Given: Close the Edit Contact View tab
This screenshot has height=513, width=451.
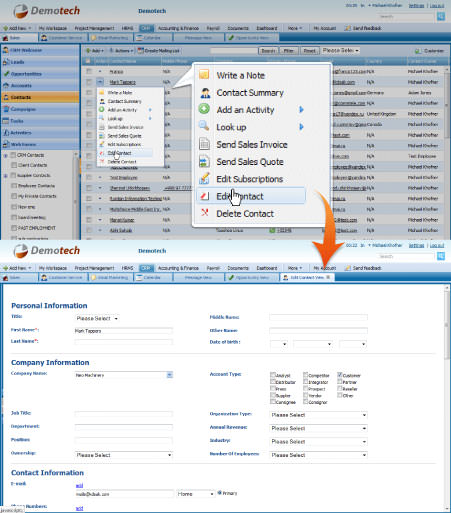Looking at the screenshot, I should pyautogui.click(x=328, y=277).
